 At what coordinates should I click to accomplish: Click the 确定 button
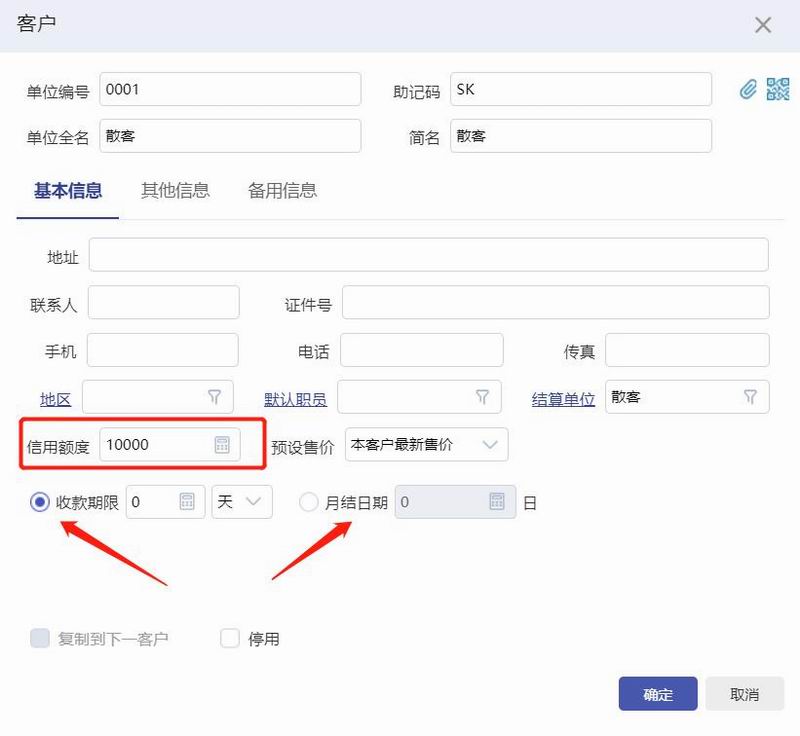pyautogui.click(x=657, y=694)
